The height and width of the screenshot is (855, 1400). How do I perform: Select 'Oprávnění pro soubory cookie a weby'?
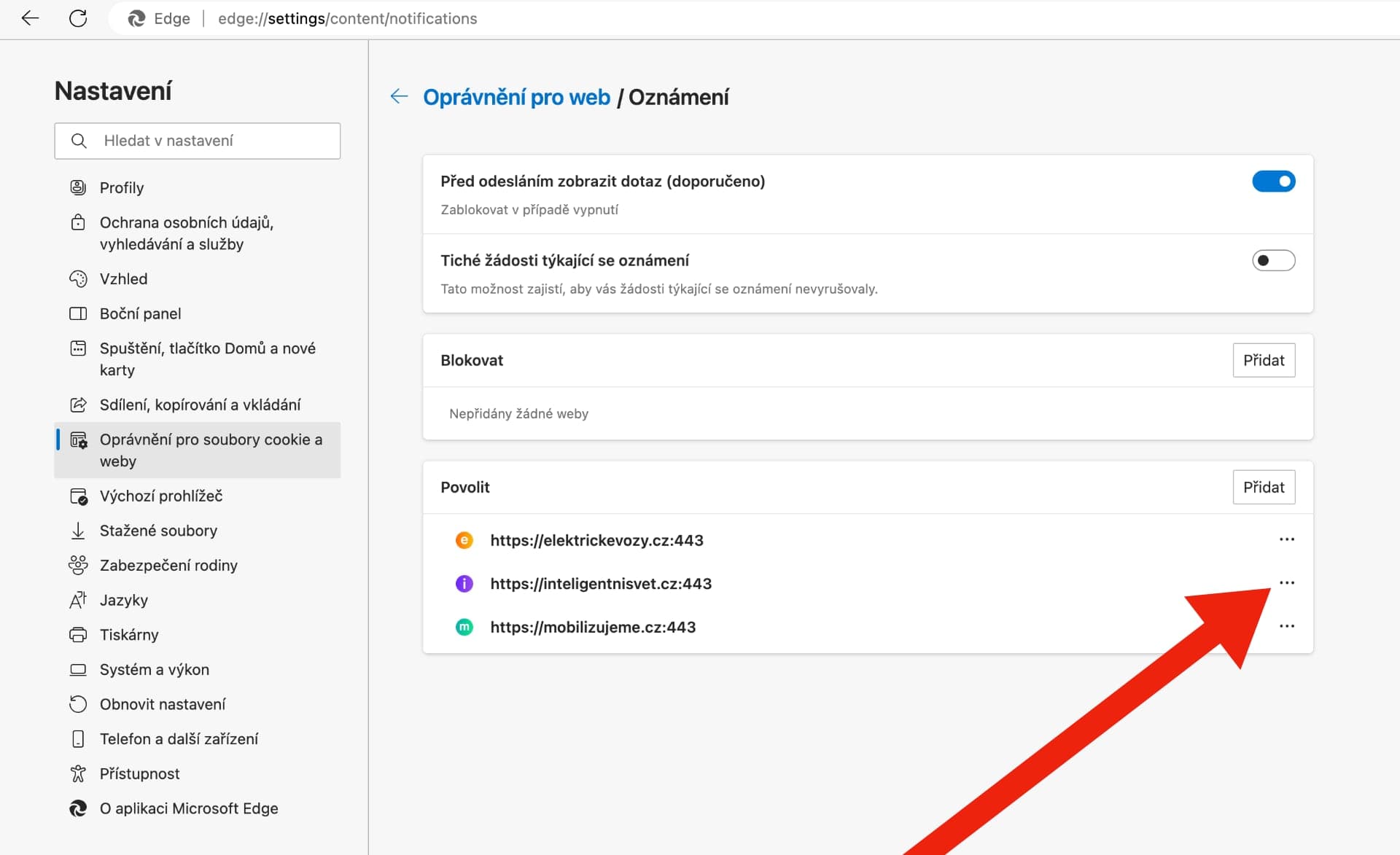pyautogui.click(x=211, y=450)
